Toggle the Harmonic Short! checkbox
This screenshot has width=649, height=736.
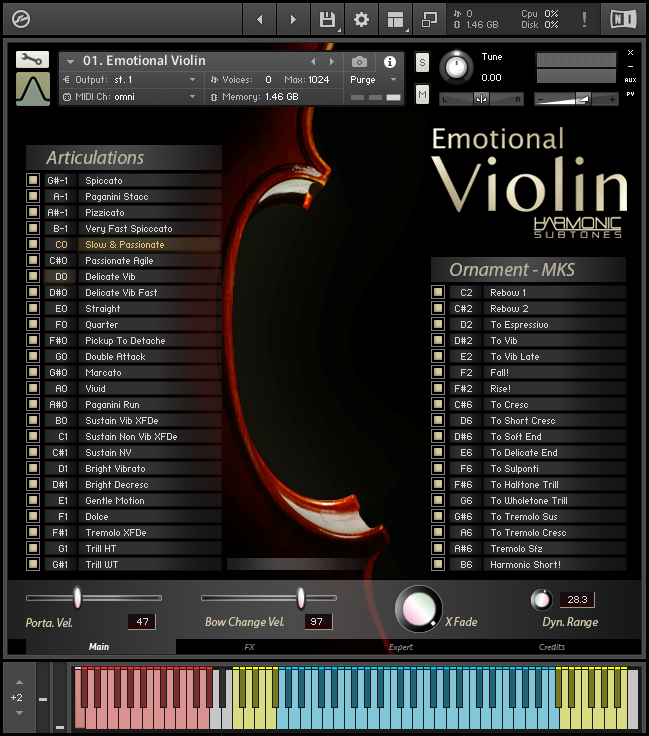click(x=438, y=564)
